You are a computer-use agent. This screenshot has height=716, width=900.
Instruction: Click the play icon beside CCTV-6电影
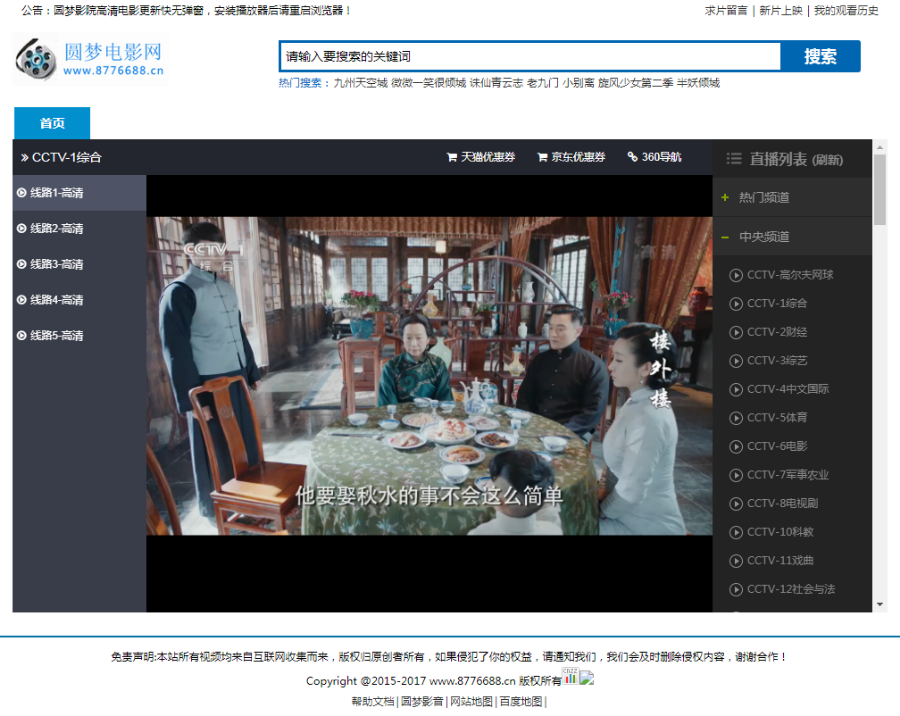735,447
